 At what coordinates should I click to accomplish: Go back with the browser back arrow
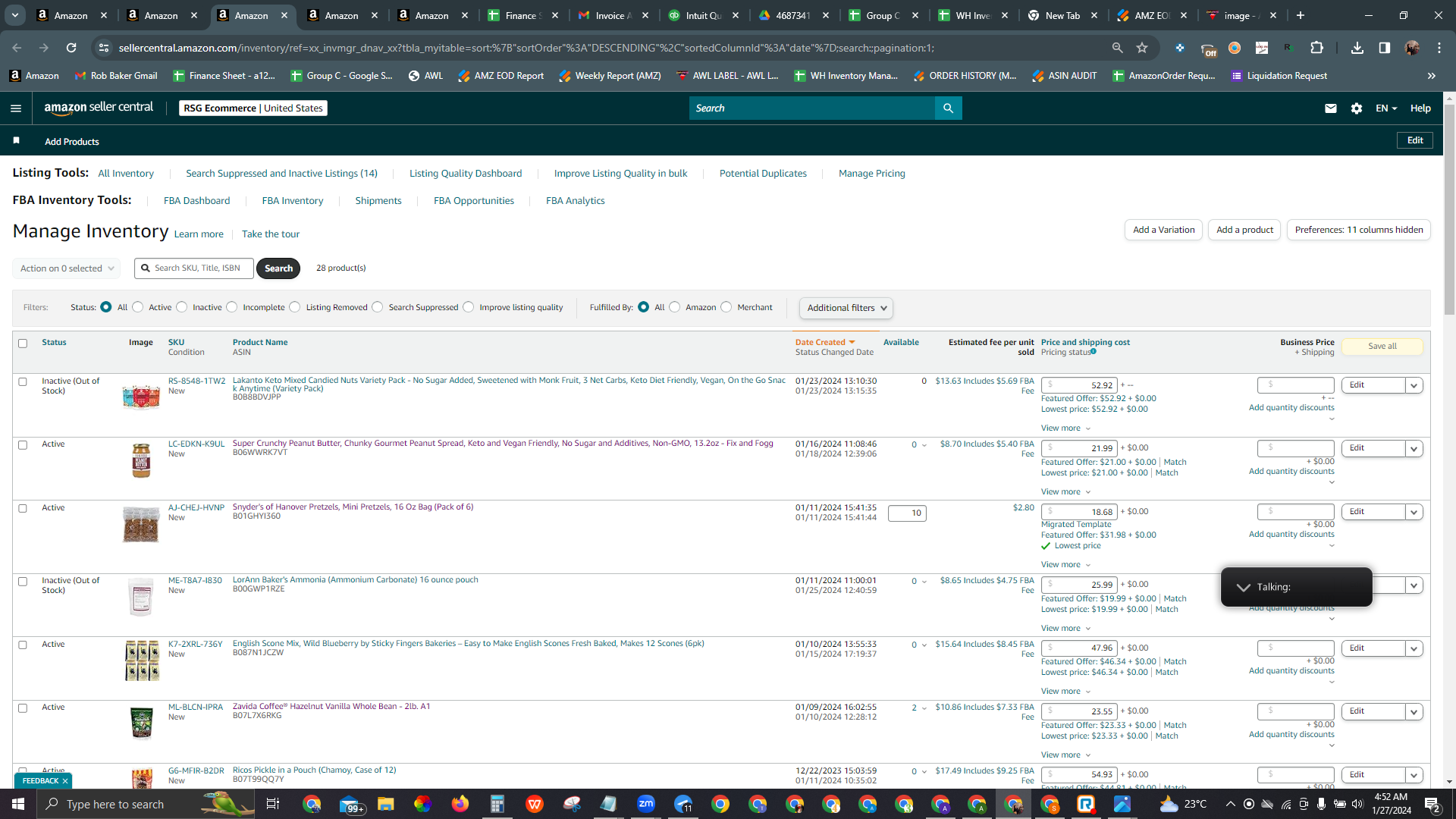(x=17, y=48)
